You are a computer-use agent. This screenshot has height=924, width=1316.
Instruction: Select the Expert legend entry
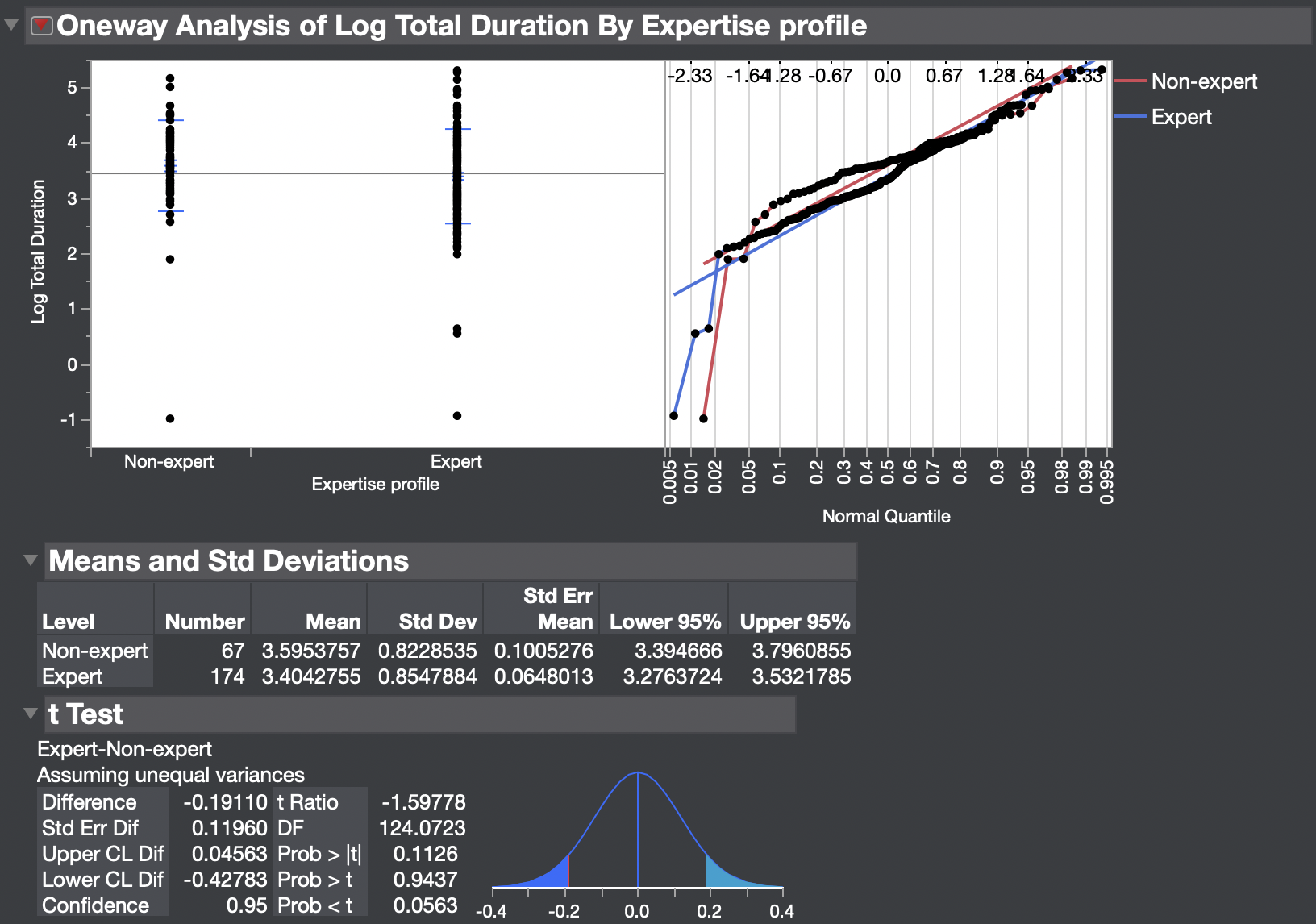coord(1182,117)
